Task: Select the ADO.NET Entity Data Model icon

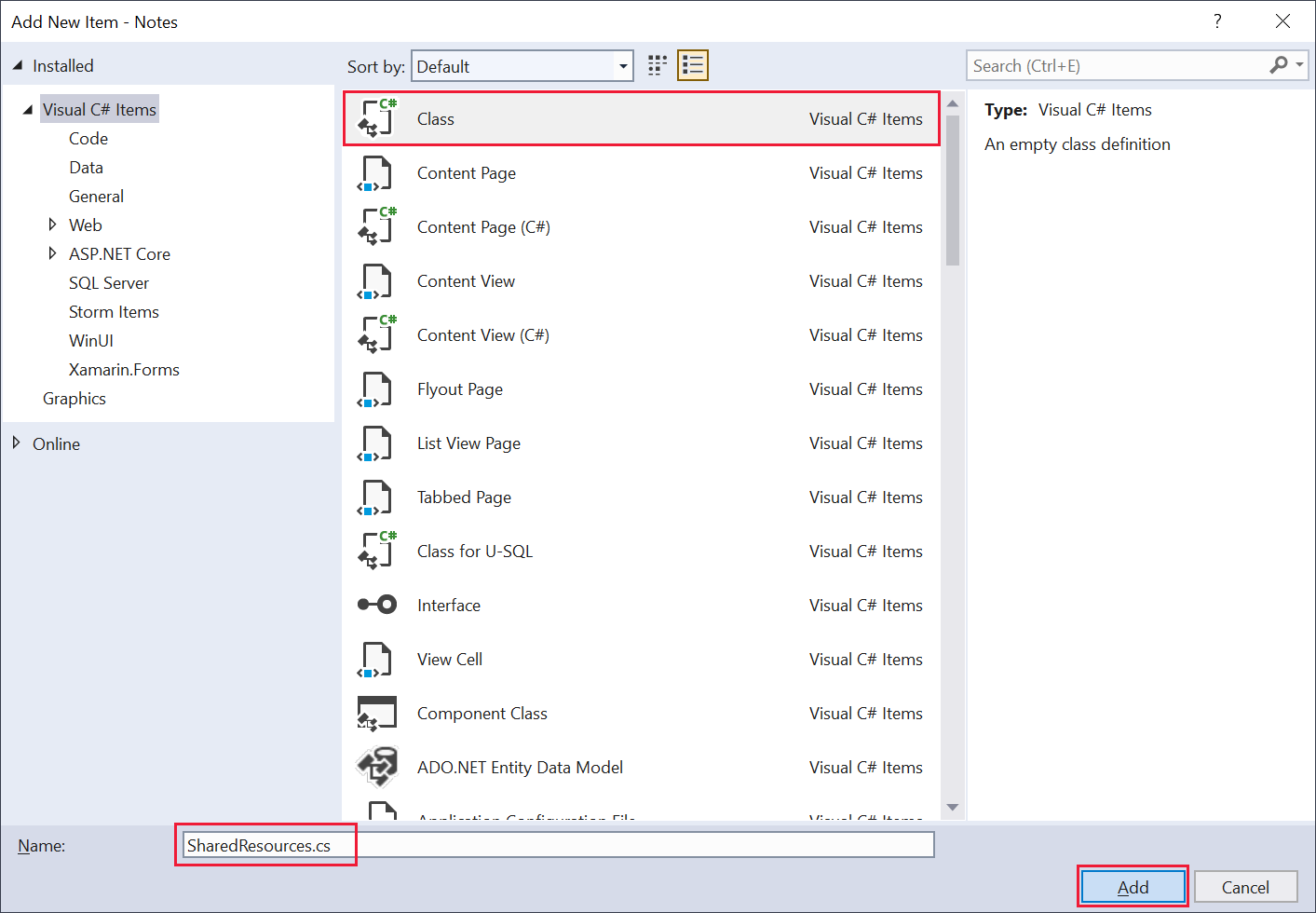Action: pyautogui.click(x=376, y=767)
